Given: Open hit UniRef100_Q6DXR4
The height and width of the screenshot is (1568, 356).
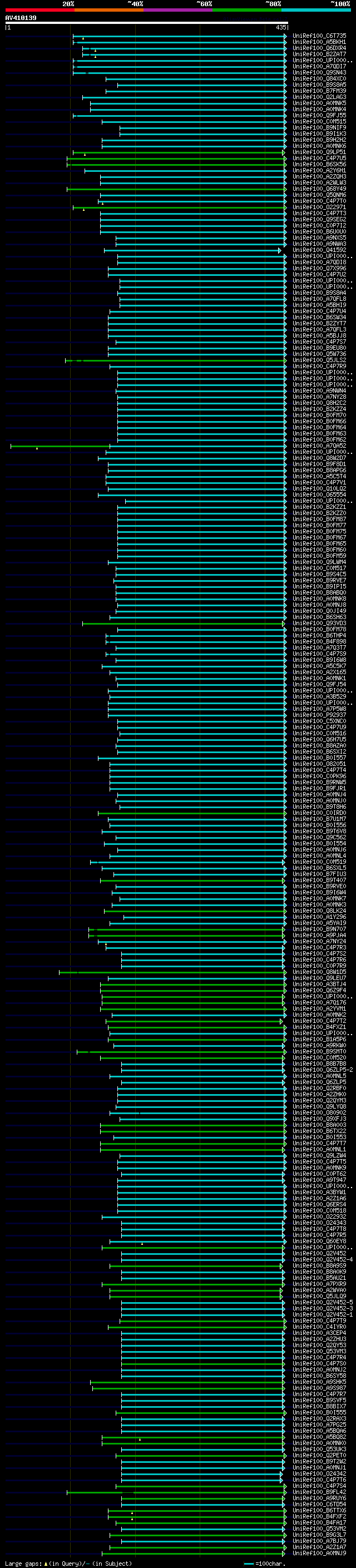Looking at the screenshot, I should pos(319,48).
